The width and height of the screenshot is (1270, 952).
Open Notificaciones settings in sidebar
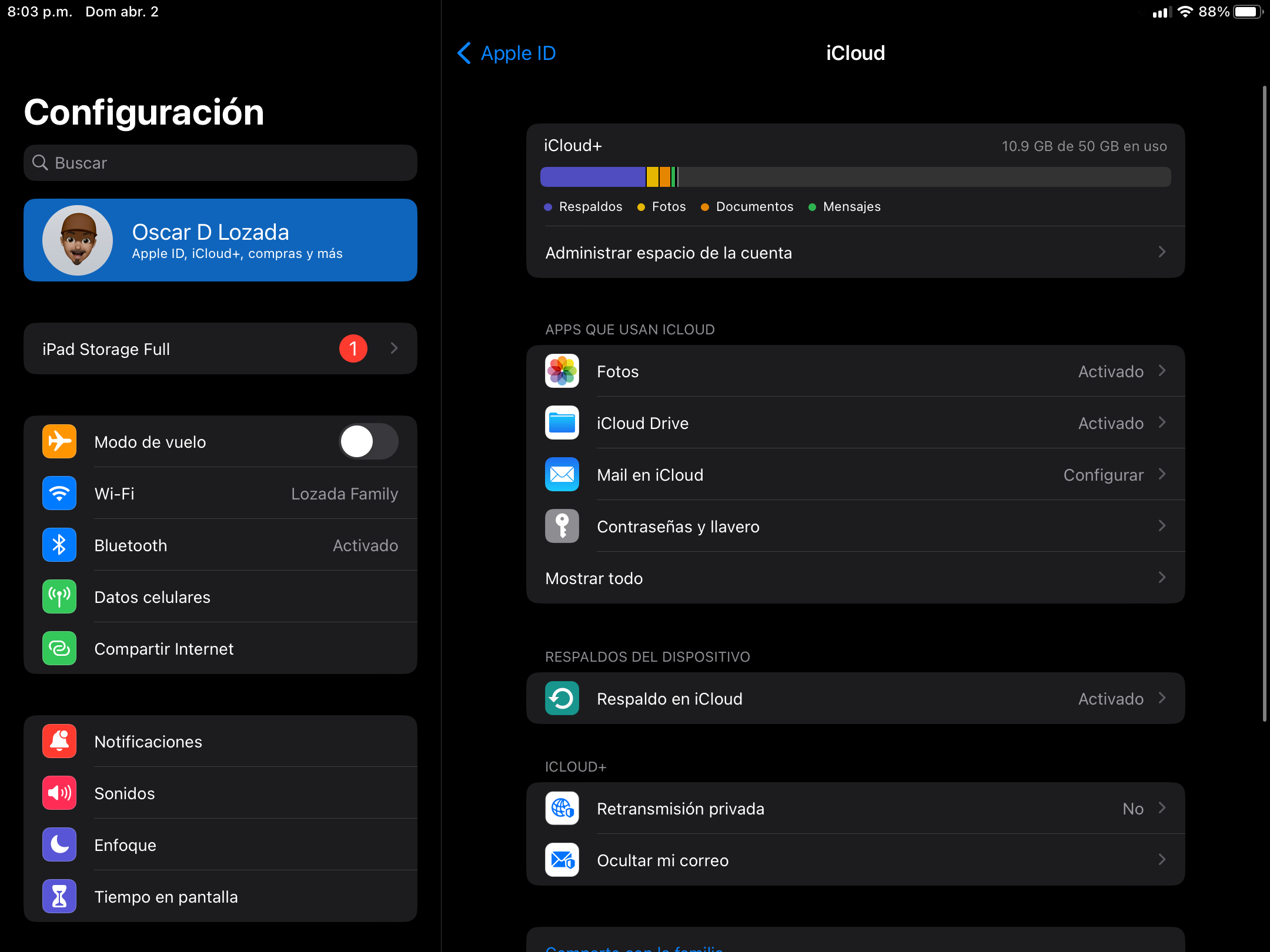[220, 742]
